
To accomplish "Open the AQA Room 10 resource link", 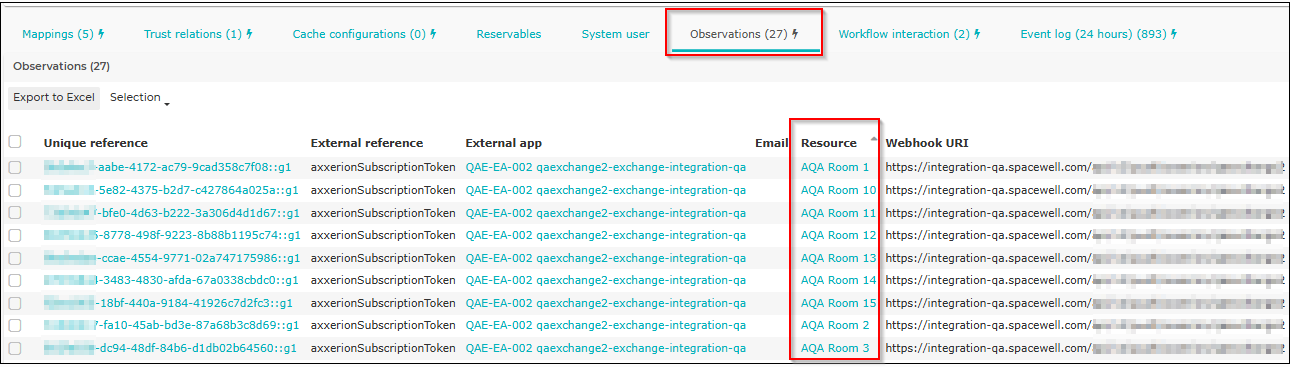I will point(838,190).
